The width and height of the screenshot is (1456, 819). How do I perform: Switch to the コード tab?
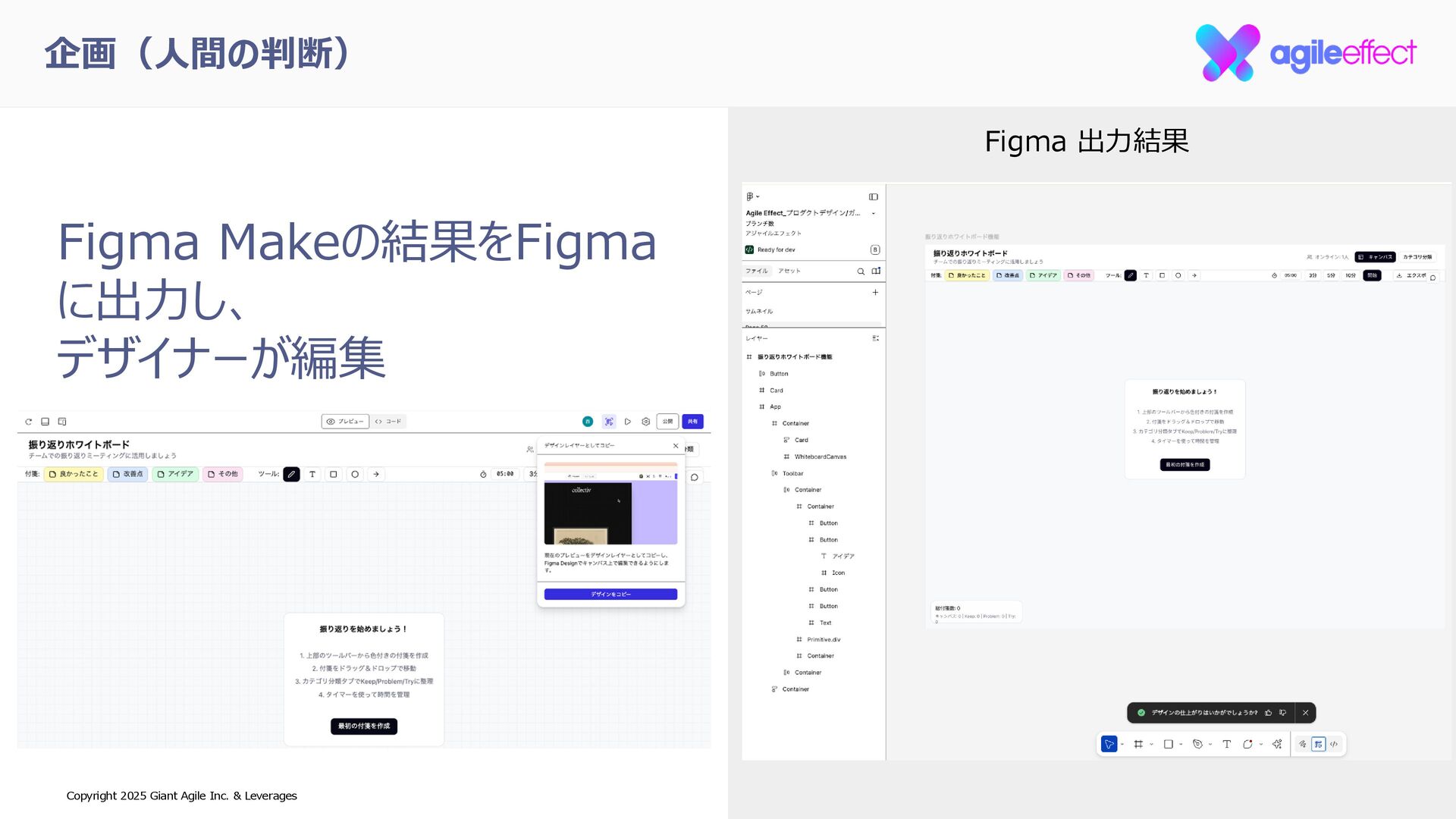[388, 422]
